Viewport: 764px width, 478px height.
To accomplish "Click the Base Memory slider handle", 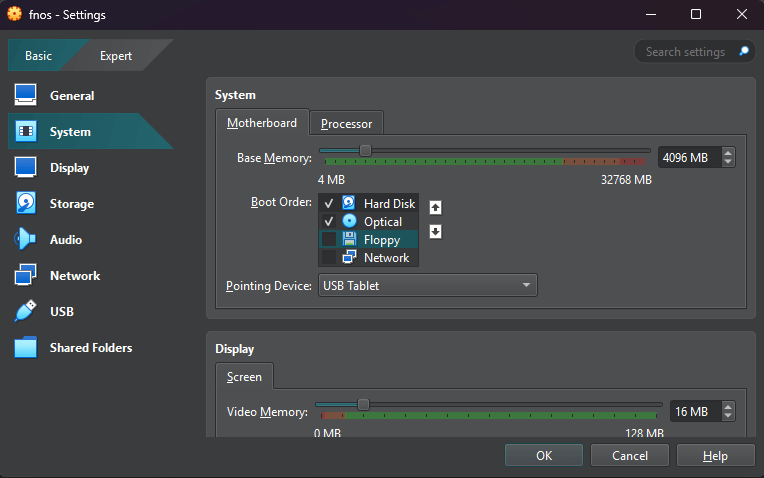I will [365, 151].
